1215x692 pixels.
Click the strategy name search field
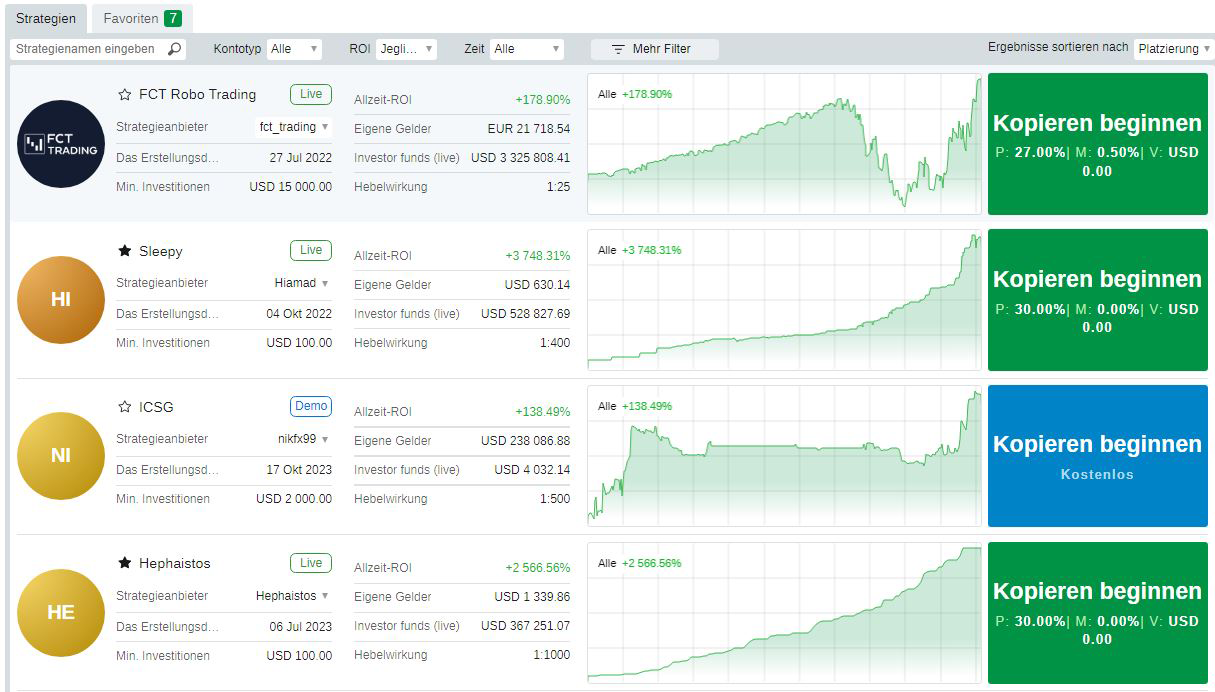click(x=88, y=49)
